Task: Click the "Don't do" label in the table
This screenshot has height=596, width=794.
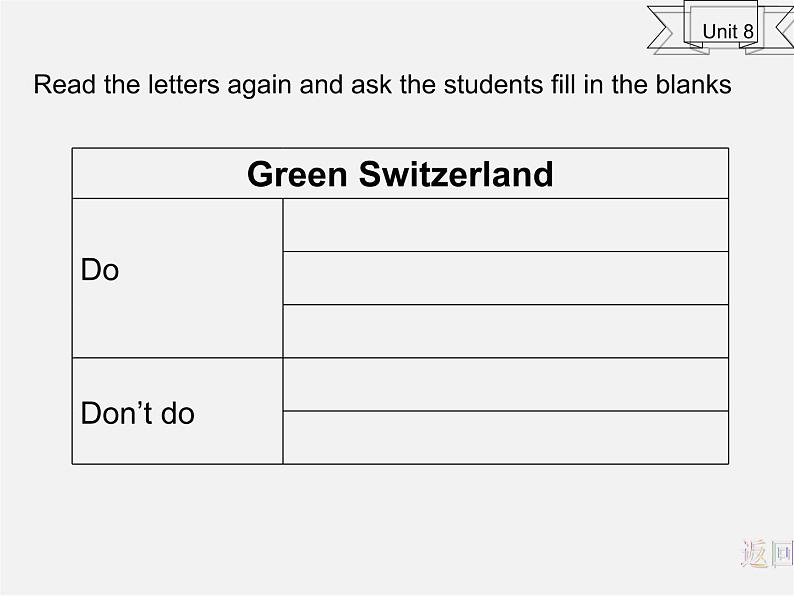Action: tap(137, 413)
